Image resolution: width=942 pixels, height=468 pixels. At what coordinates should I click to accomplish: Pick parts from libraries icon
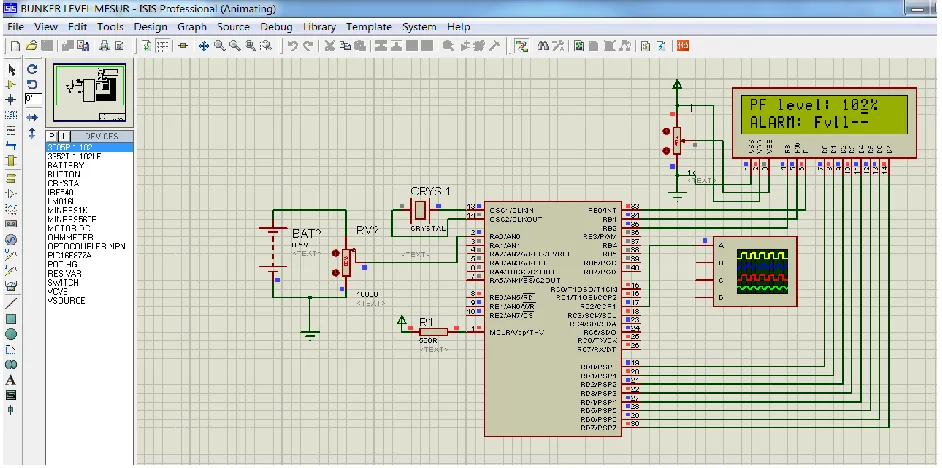click(448, 46)
